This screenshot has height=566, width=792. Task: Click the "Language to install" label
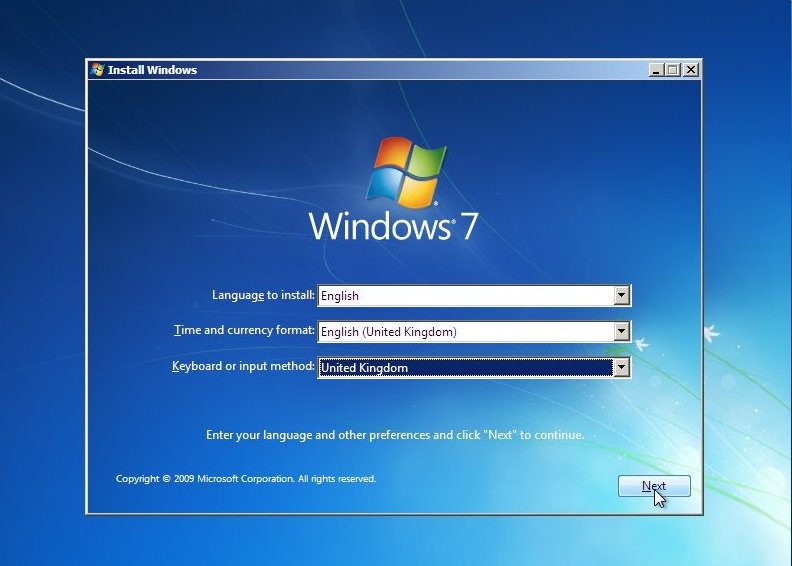coord(263,295)
